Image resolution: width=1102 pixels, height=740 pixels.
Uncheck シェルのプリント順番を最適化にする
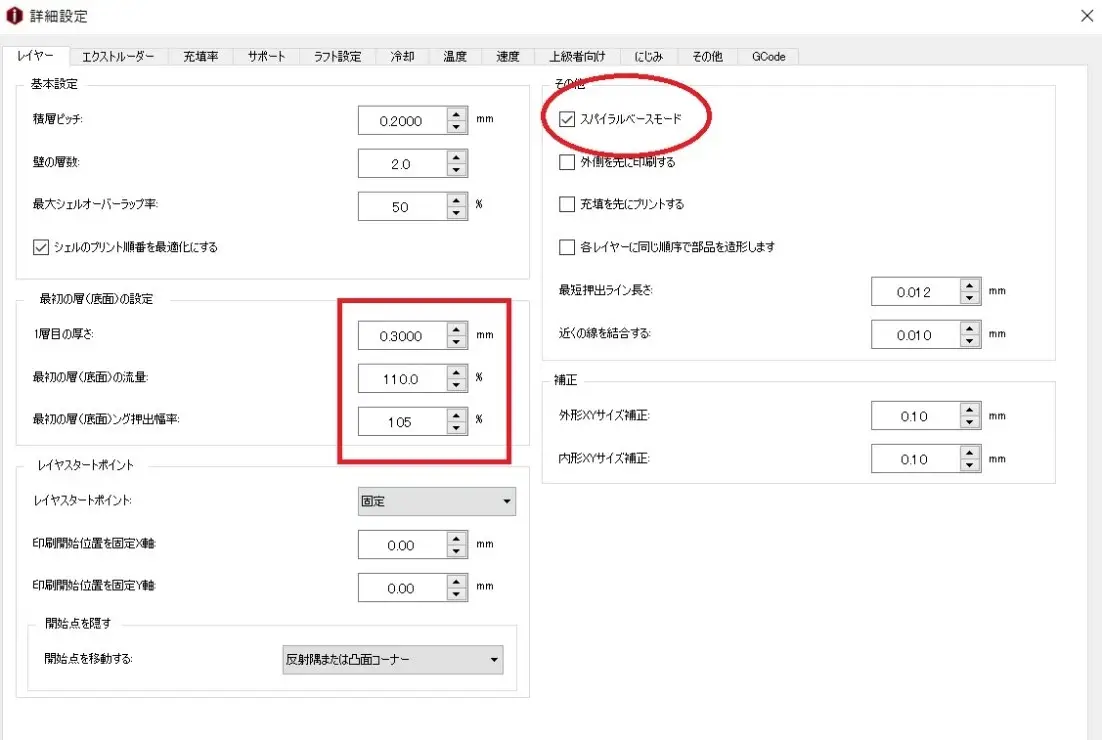[41, 246]
